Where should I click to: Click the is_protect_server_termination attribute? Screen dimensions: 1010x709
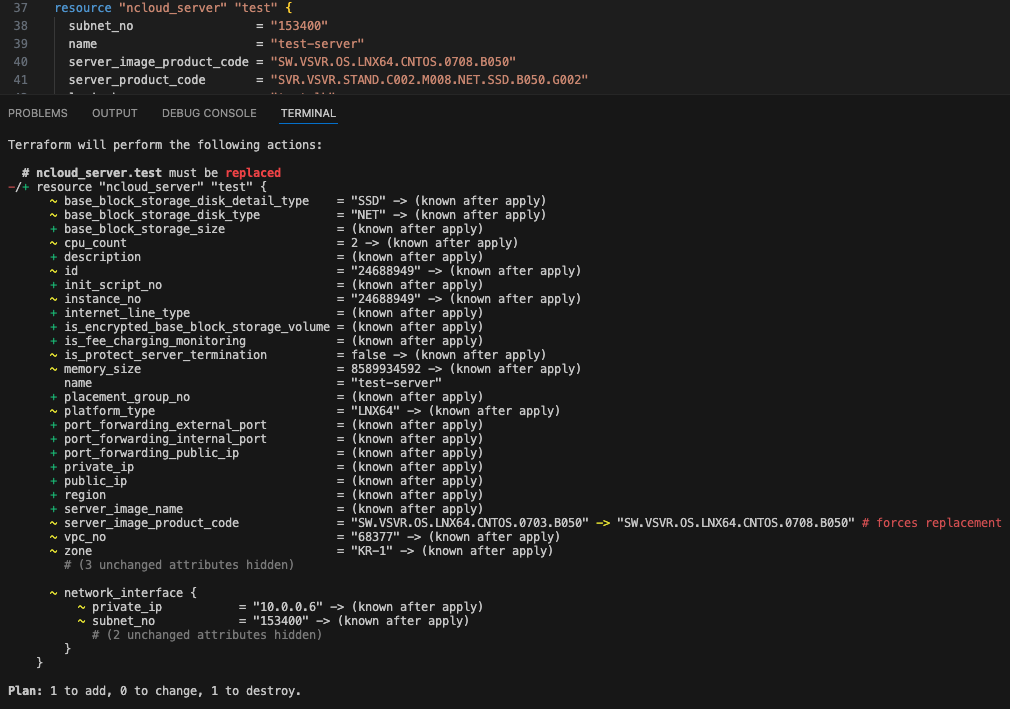coord(166,355)
